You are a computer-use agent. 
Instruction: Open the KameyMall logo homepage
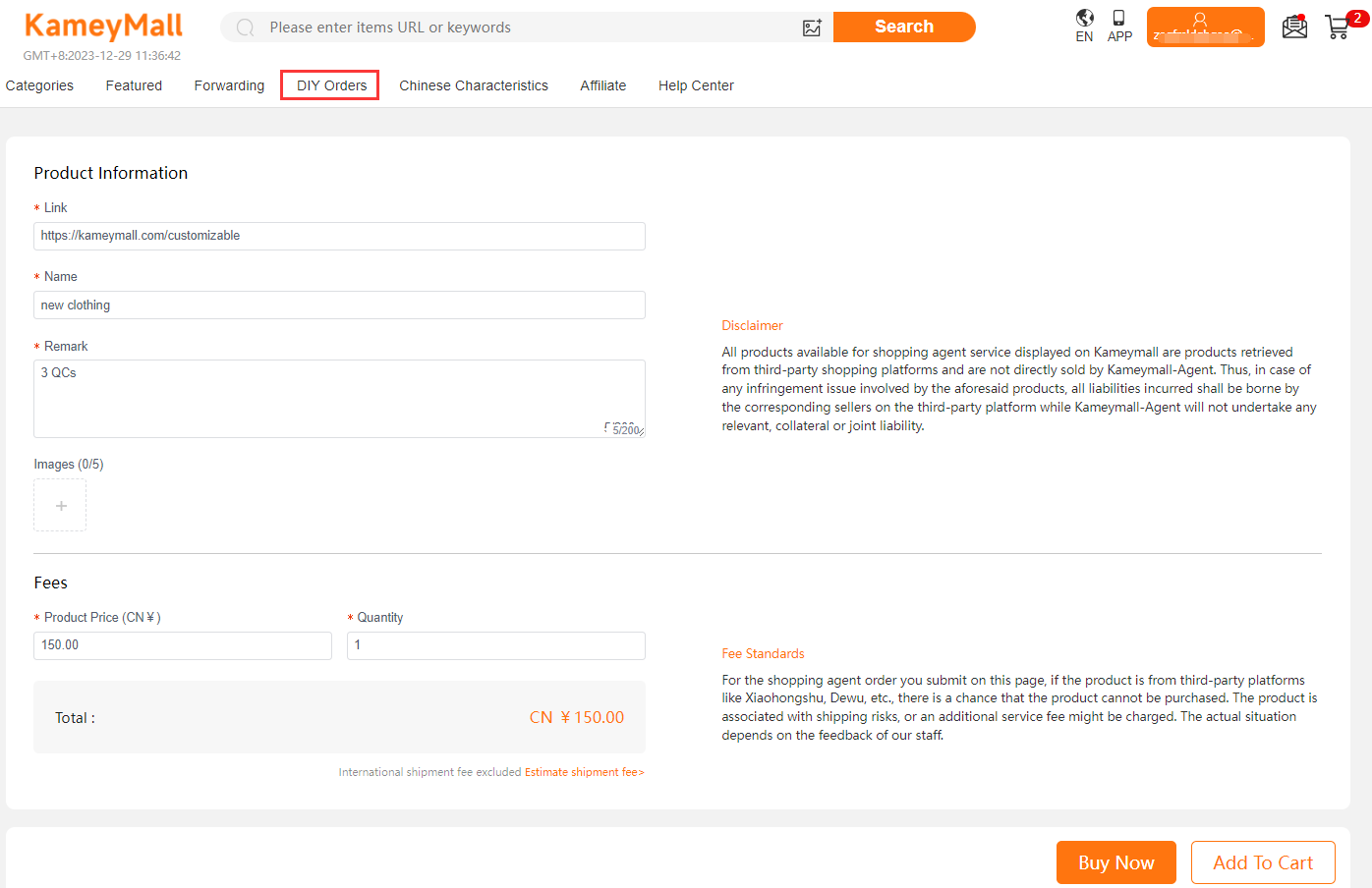coord(103,26)
